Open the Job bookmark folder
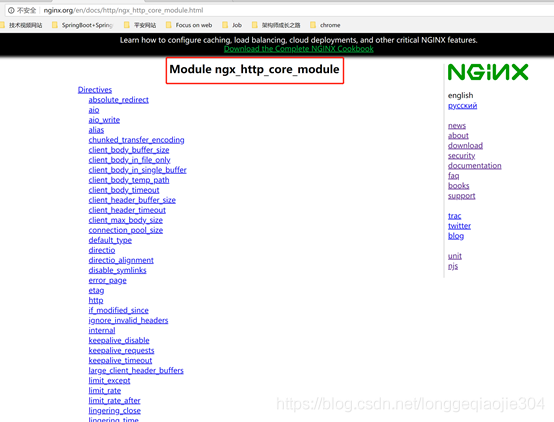This screenshot has width=554, height=422. 232,25
